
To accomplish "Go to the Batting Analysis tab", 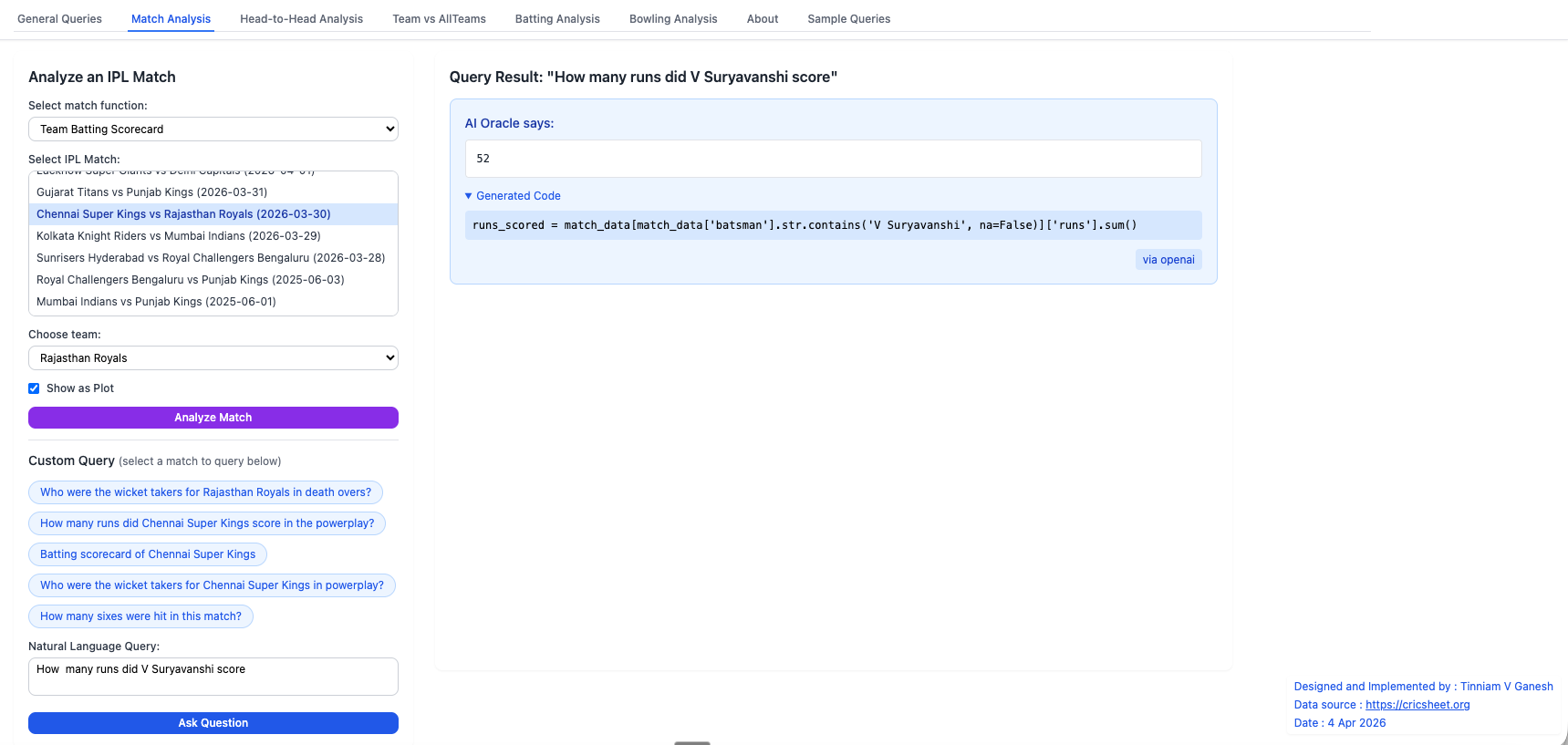I will pos(556,19).
